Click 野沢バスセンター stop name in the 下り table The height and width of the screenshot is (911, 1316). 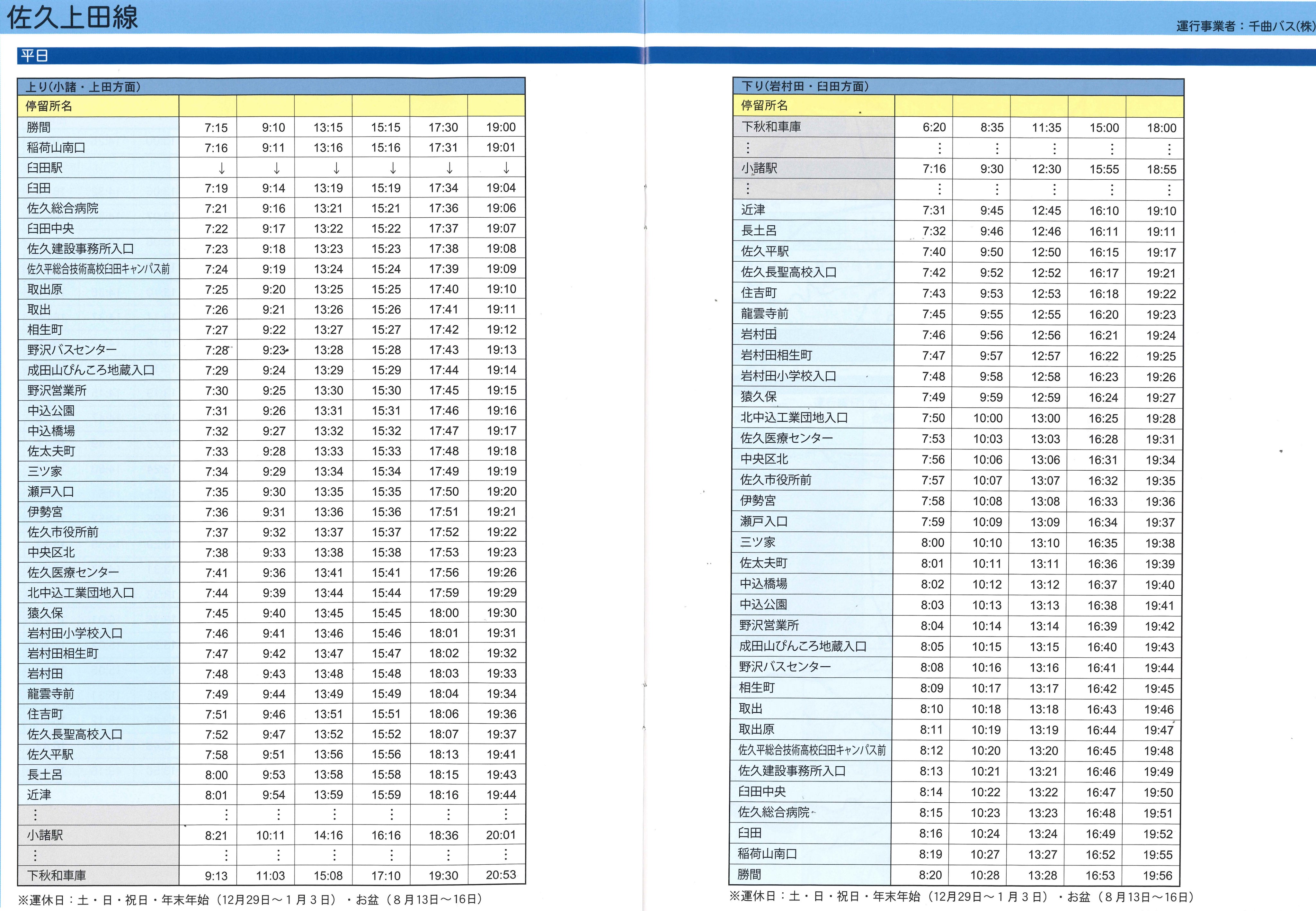[x=785, y=667]
